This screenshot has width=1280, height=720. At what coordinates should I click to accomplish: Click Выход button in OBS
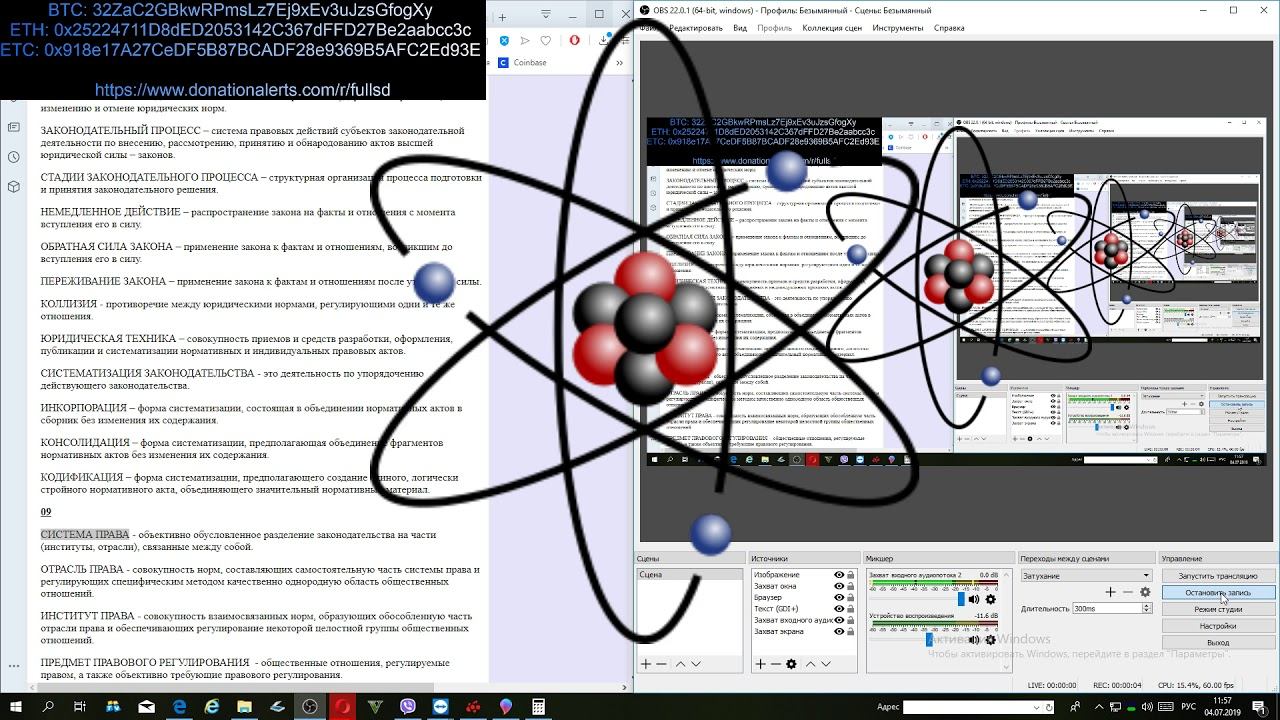click(1218, 643)
